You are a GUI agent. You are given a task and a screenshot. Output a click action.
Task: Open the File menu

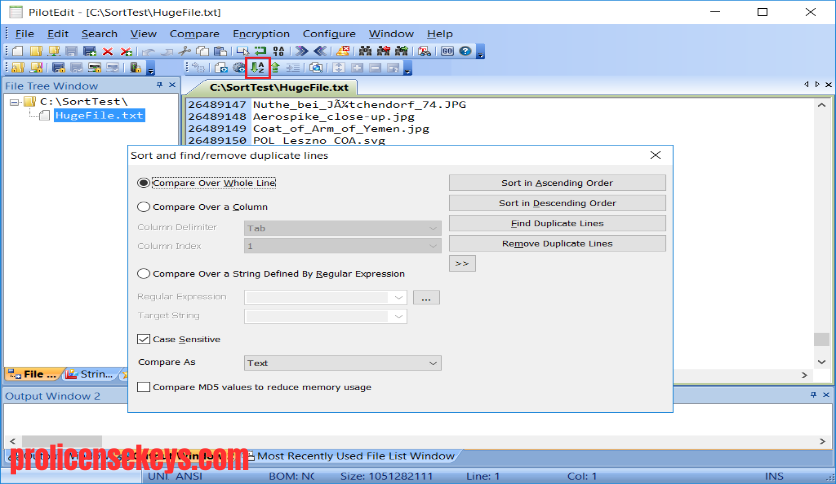point(25,34)
